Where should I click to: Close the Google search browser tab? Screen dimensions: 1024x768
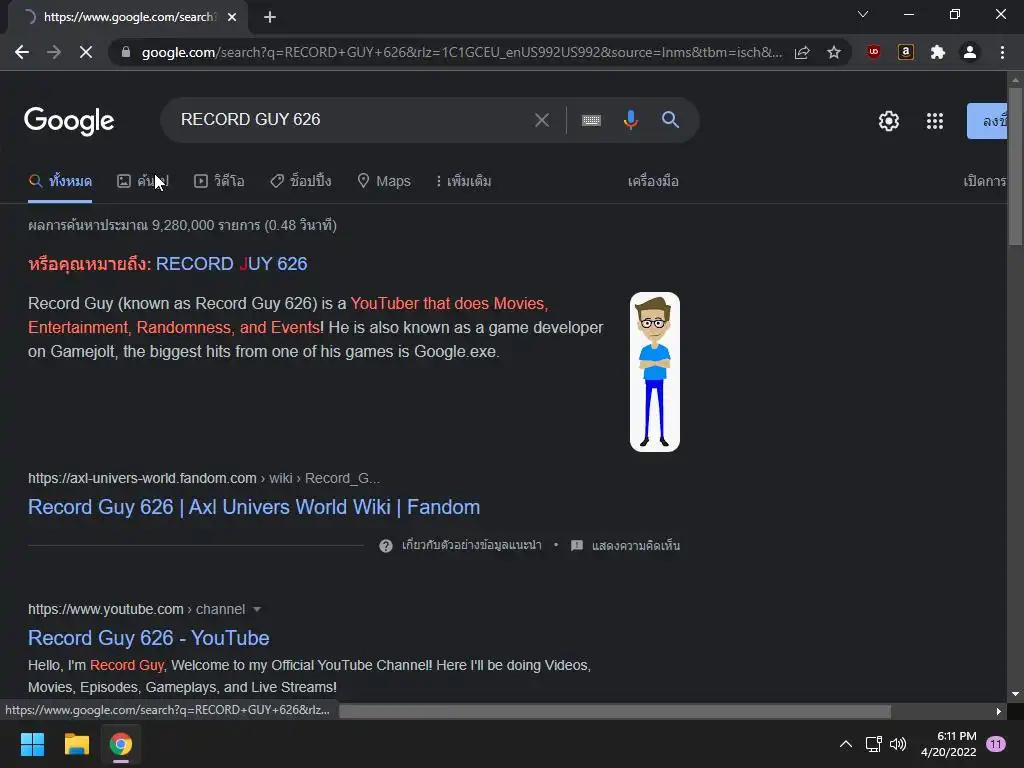232,17
